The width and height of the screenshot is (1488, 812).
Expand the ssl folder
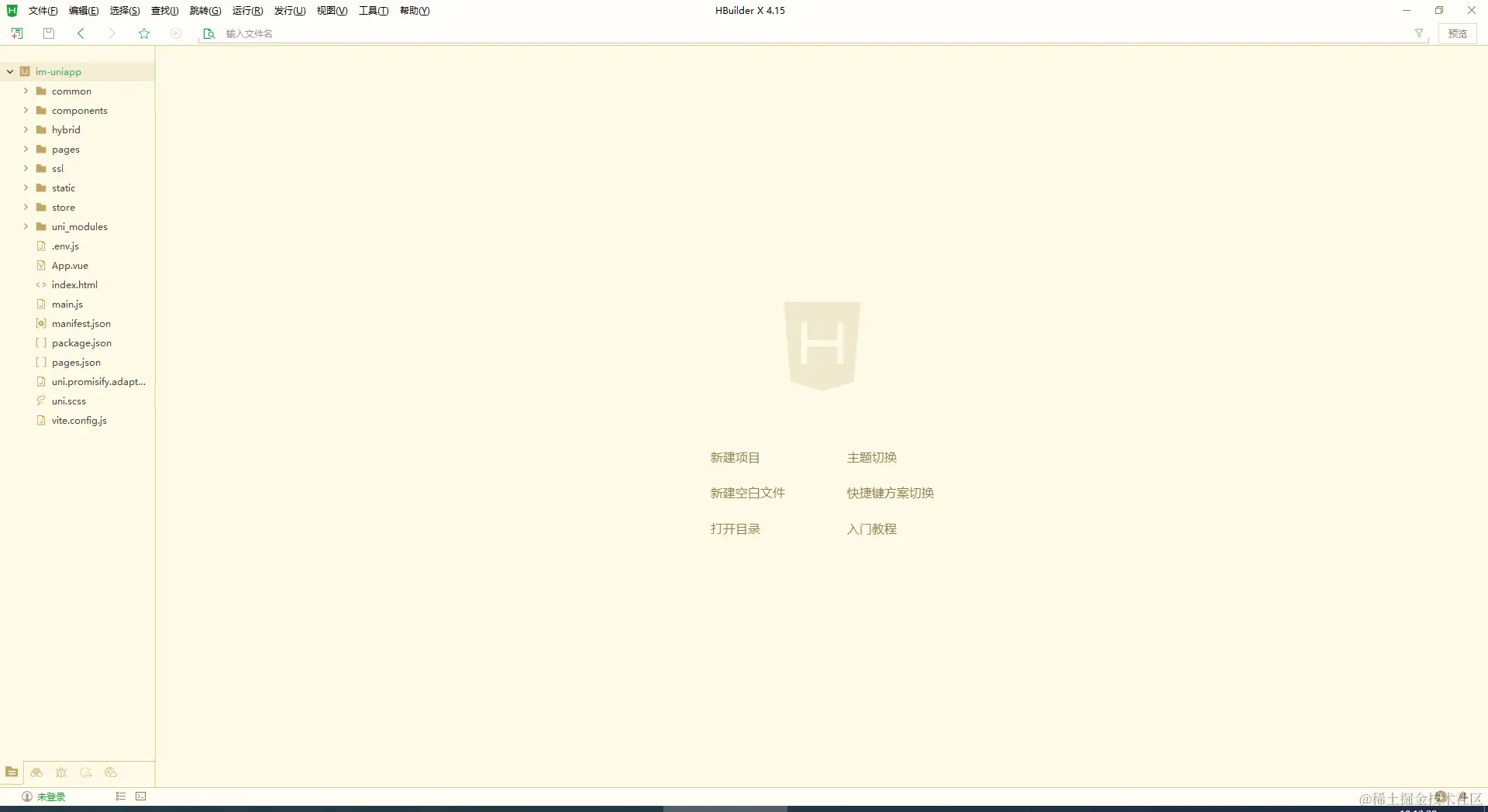pyautogui.click(x=26, y=168)
